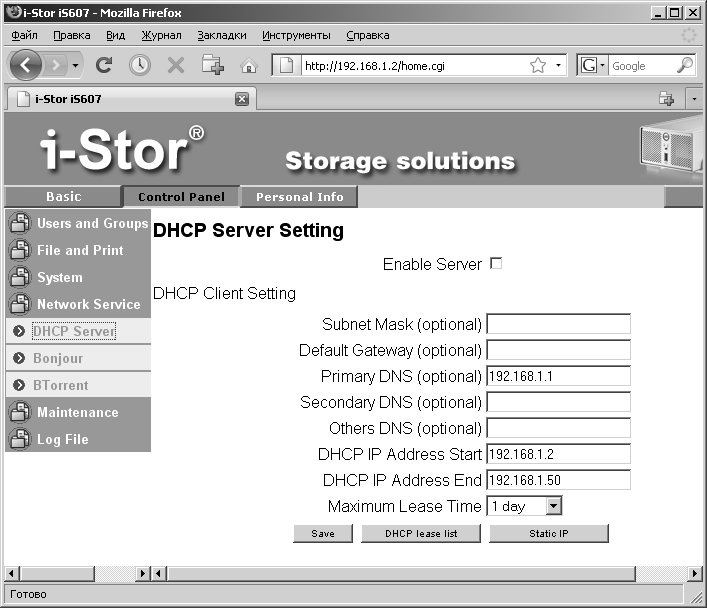This screenshot has height=608, width=707.
Task: Click the browser Reload icon
Action: pyautogui.click(x=104, y=66)
